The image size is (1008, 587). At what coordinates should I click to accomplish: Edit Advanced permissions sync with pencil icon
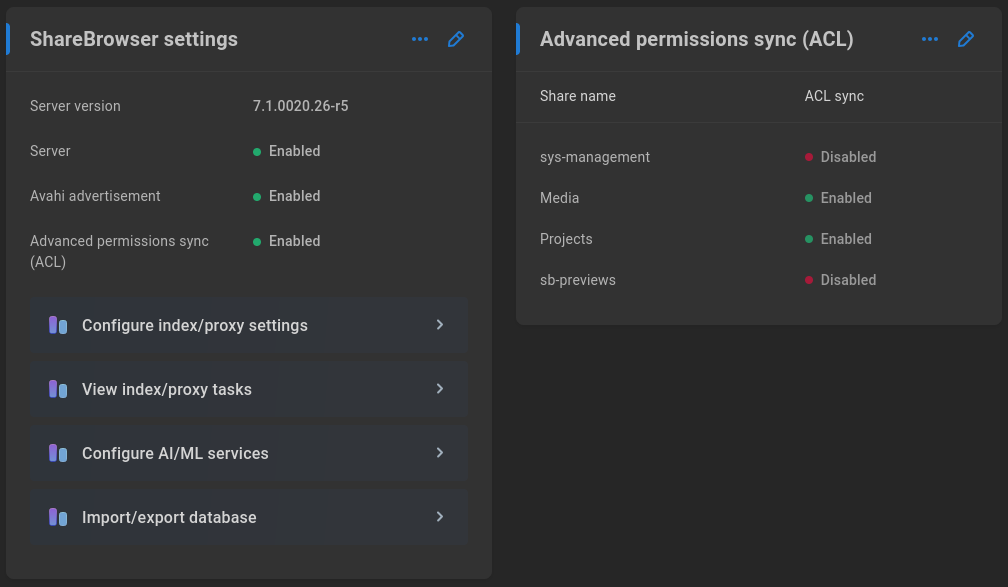tap(966, 39)
